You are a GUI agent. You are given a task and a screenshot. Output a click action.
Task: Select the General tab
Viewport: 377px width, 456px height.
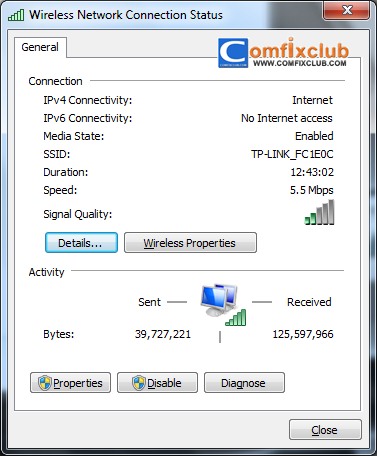pos(40,47)
